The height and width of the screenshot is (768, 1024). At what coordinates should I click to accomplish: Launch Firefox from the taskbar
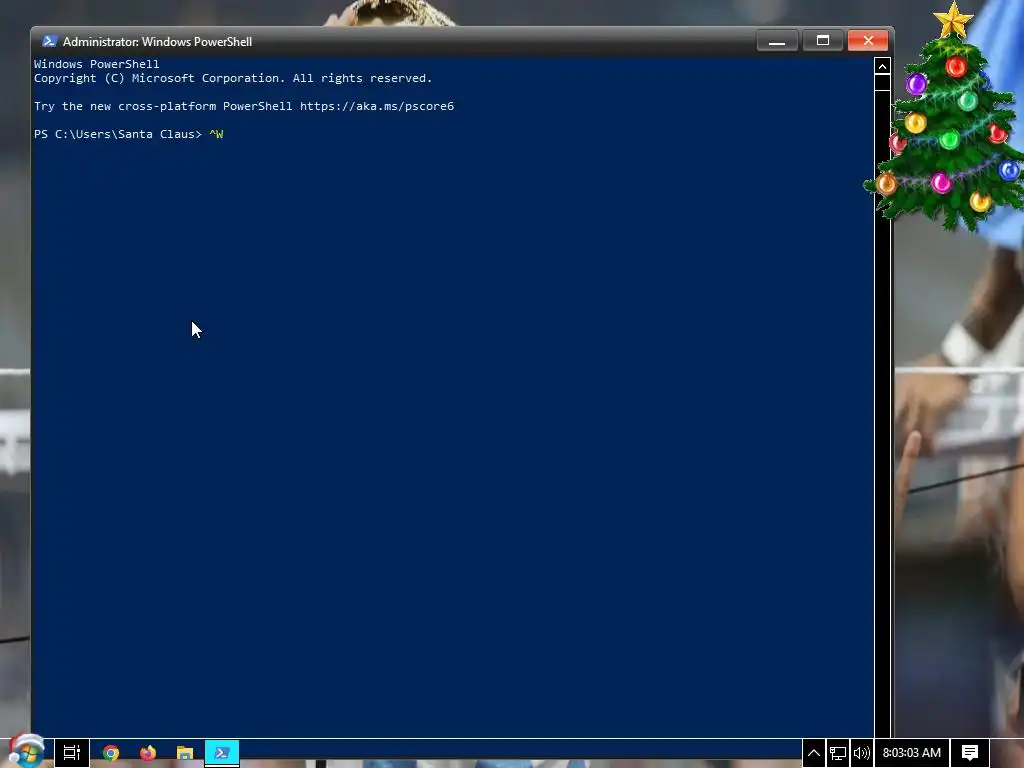(148, 753)
